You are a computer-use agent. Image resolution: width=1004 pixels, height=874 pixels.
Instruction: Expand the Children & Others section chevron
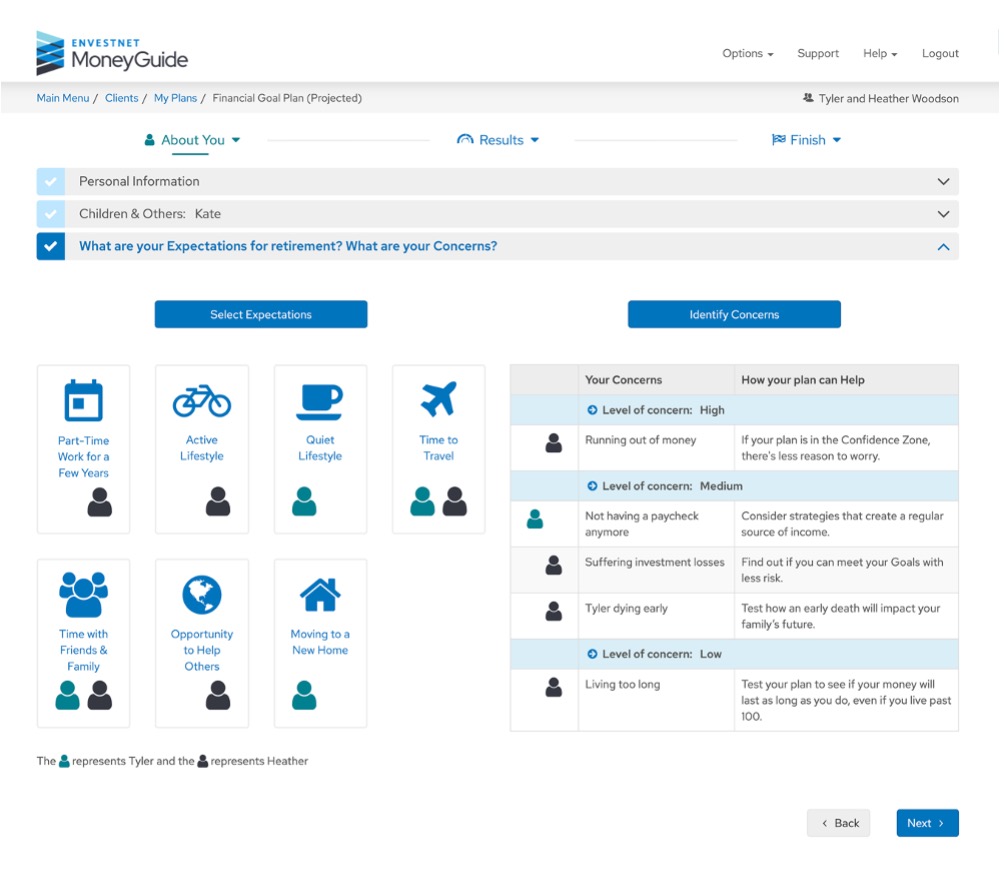943,214
